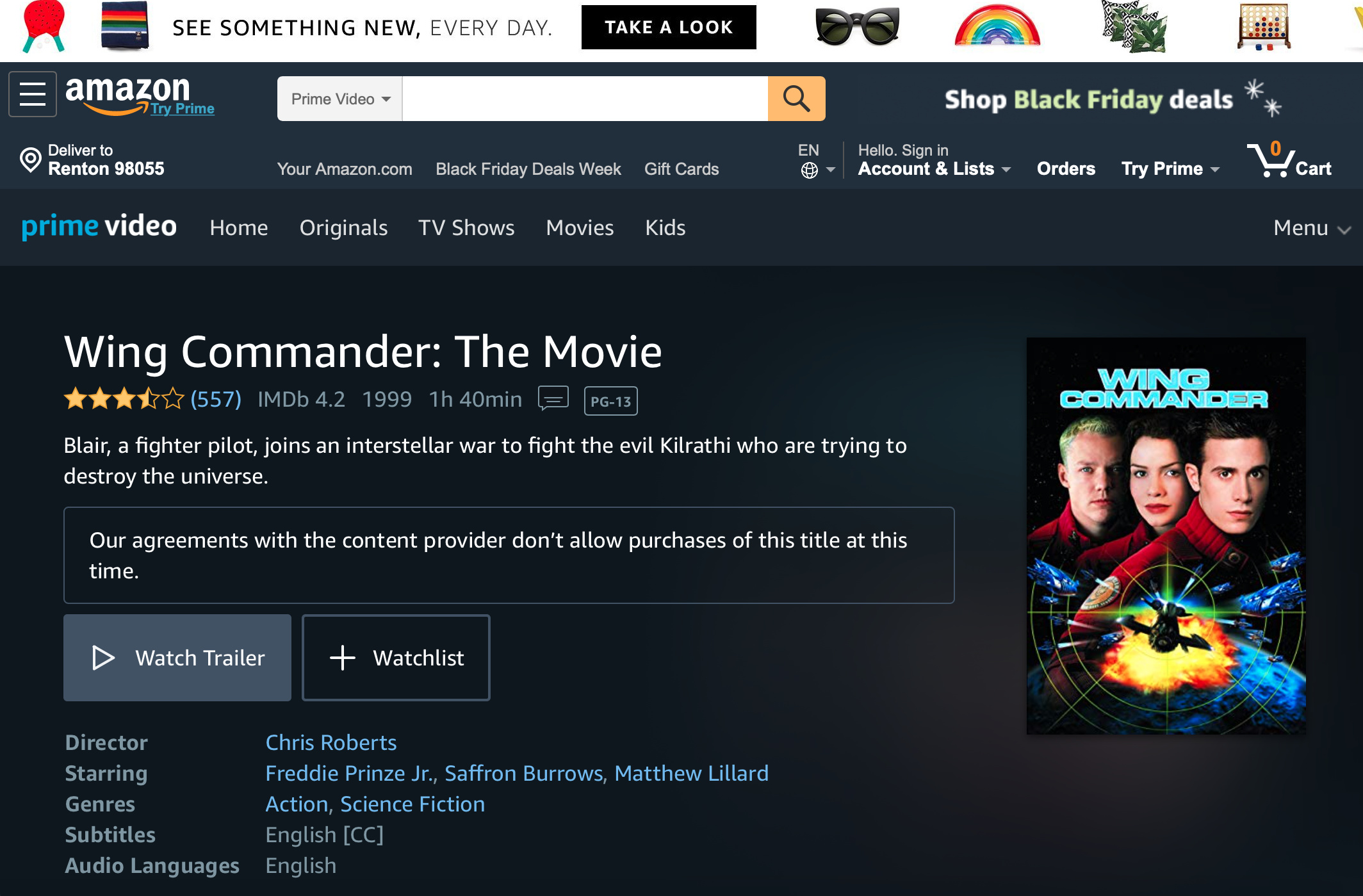The image size is (1363, 896).
Task: Focus the search text field
Action: pos(585,99)
